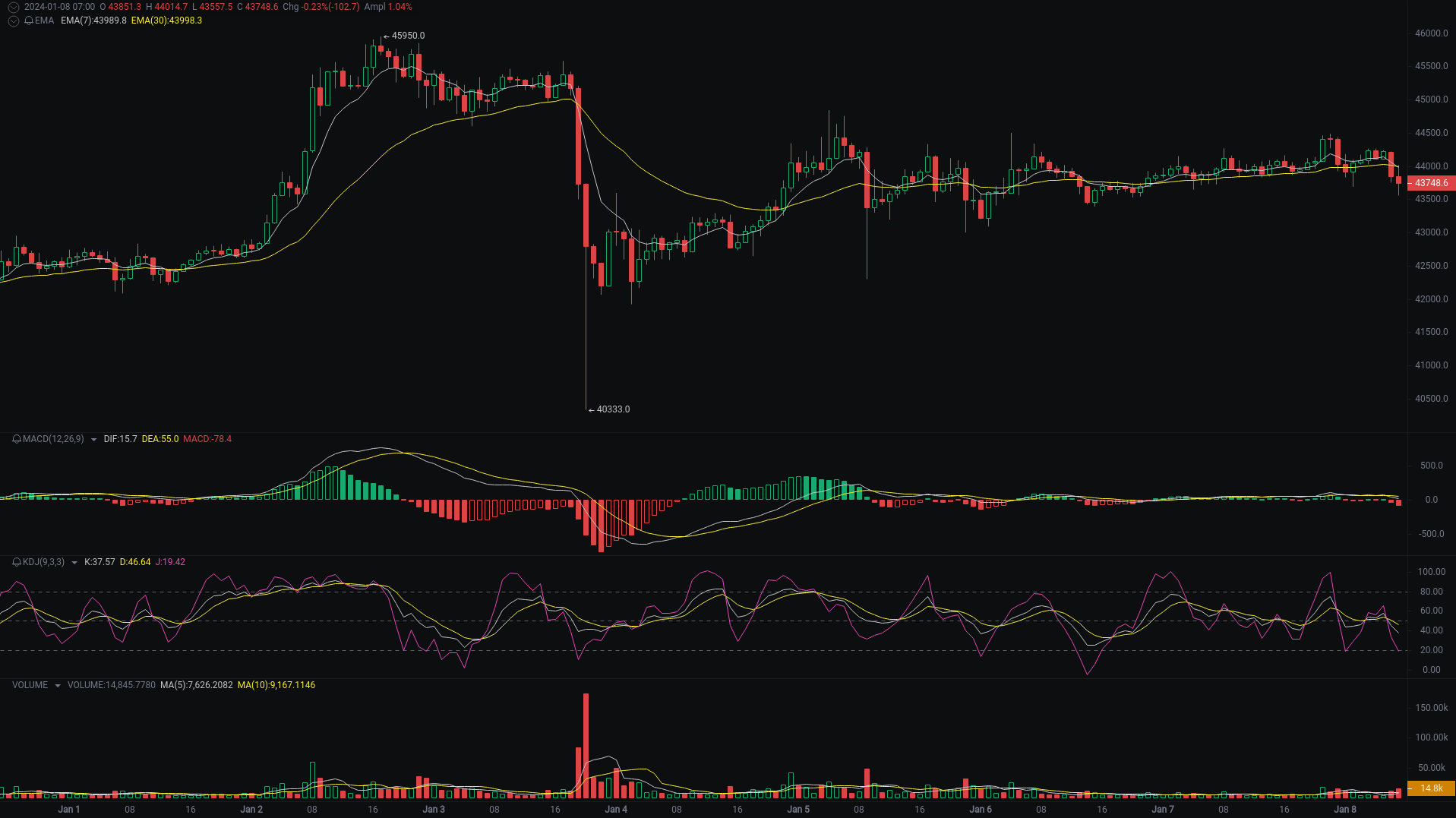1456x818 pixels.
Task: Open the VOLUME indicator dropdown arrow
Action: pyautogui.click(x=57, y=685)
